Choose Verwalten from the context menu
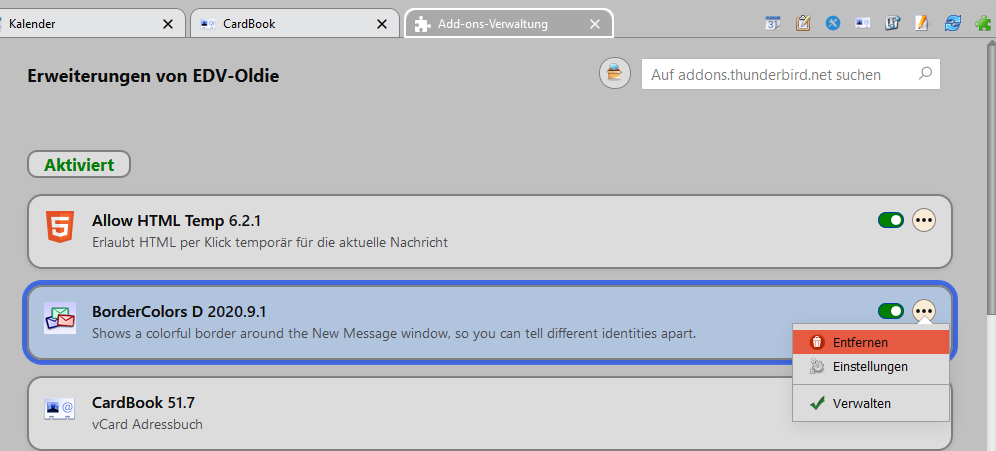This screenshot has height=451, width=996. tap(871, 403)
